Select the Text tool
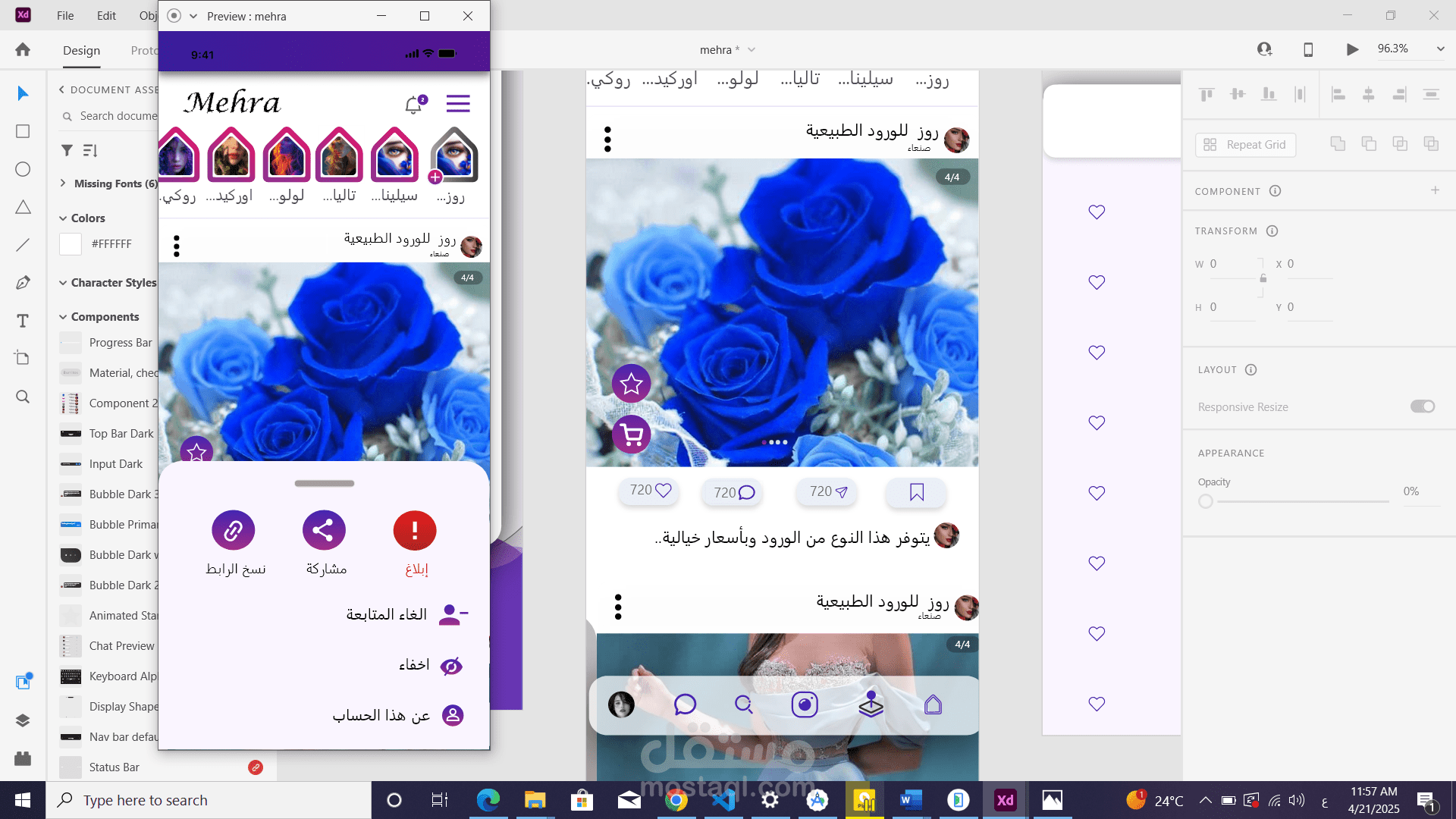The image size is (1456, 819). pyautogui.click(x=23, y=321)
